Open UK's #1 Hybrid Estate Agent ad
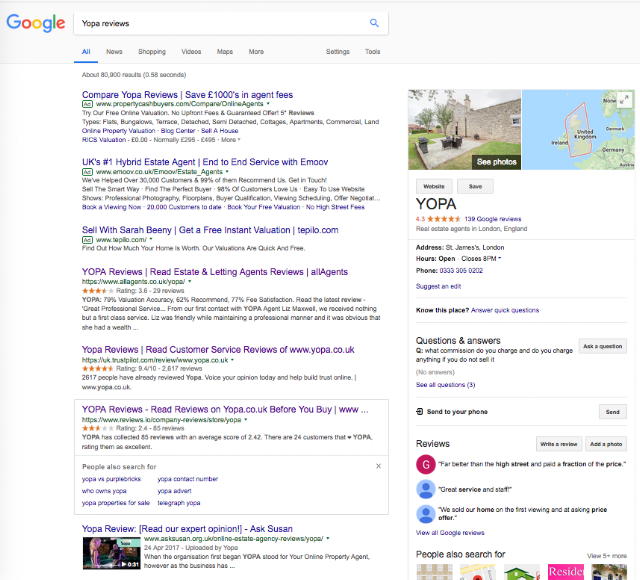The width and height of the screenshot is (640, 580). (205, 162)
